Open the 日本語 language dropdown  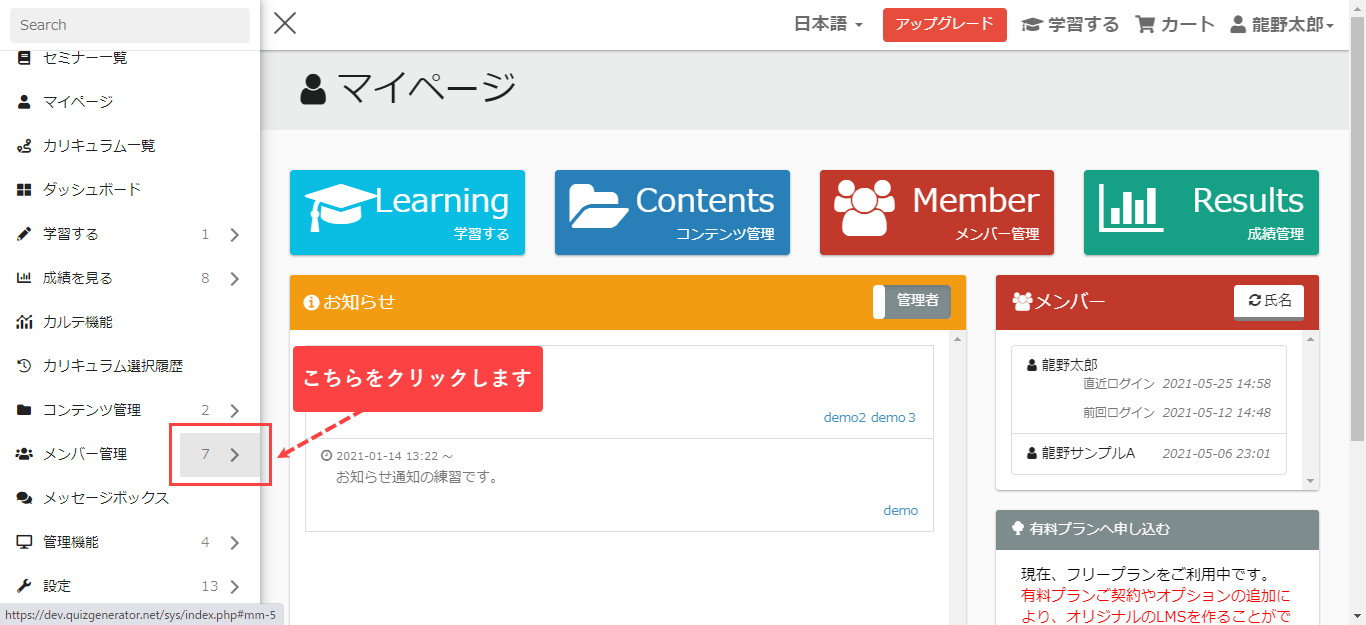828,25
